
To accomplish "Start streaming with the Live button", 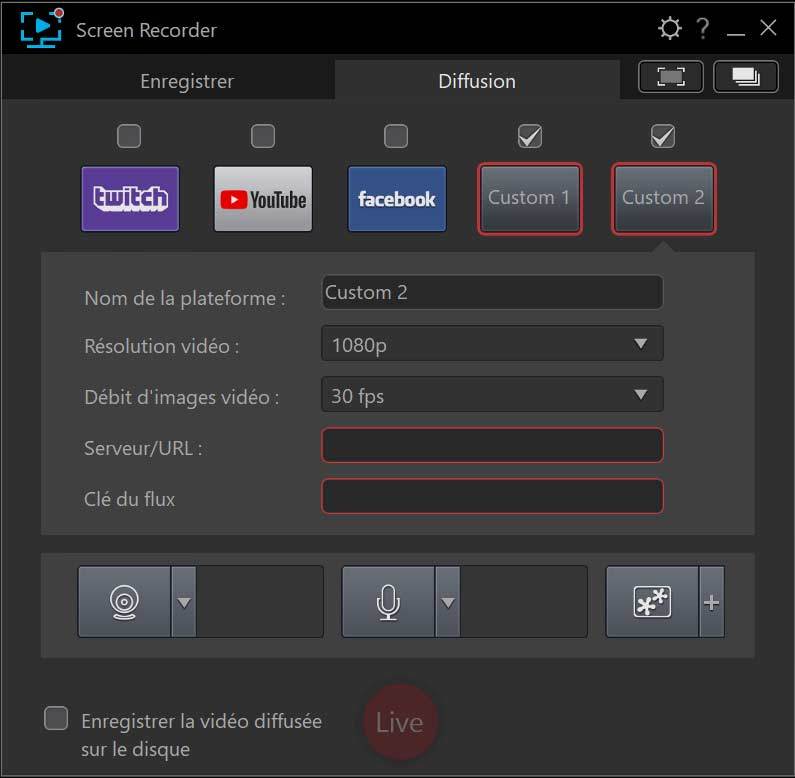I will coord(400,722).
